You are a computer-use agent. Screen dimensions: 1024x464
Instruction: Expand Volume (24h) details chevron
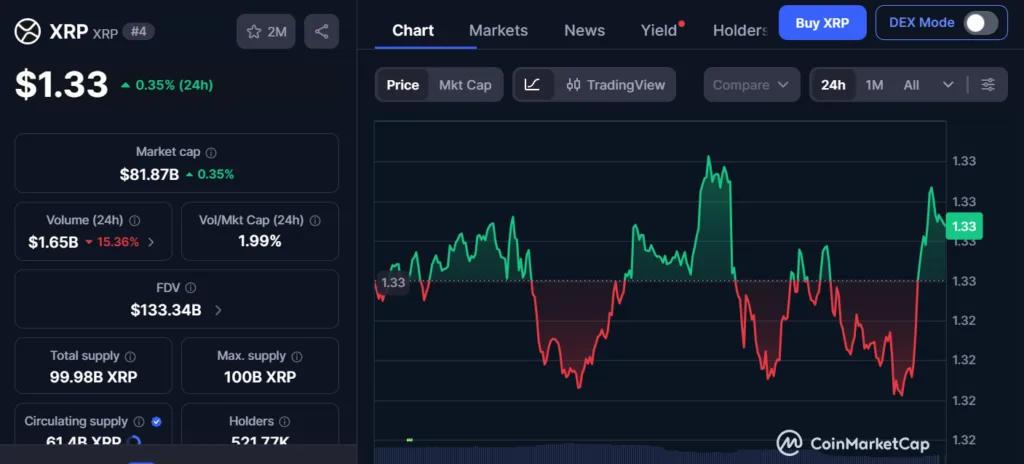coord(151,242)
